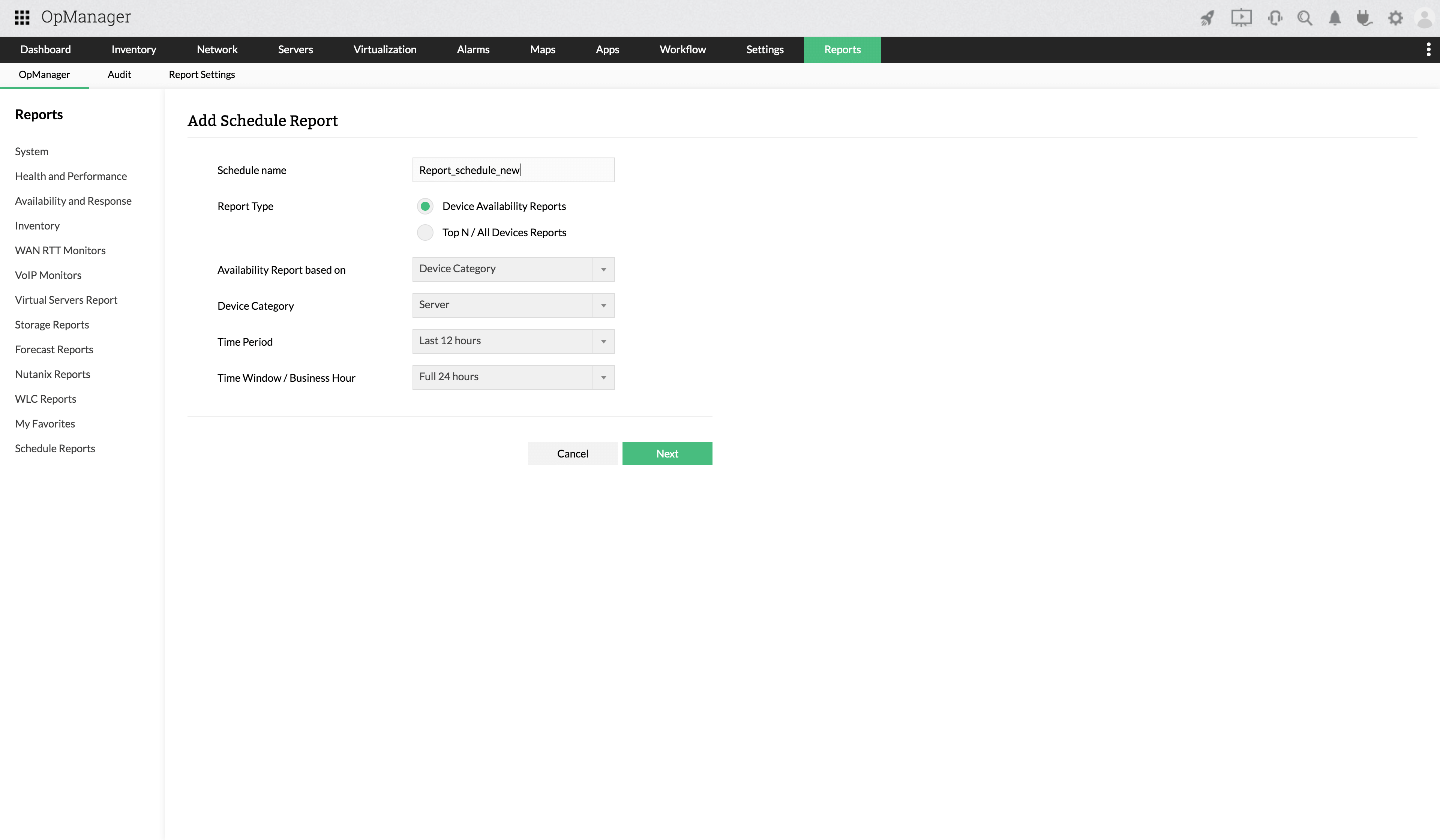
Task: Open Schedule Reports in the sidebar
Action: click(x=54, y=448)
